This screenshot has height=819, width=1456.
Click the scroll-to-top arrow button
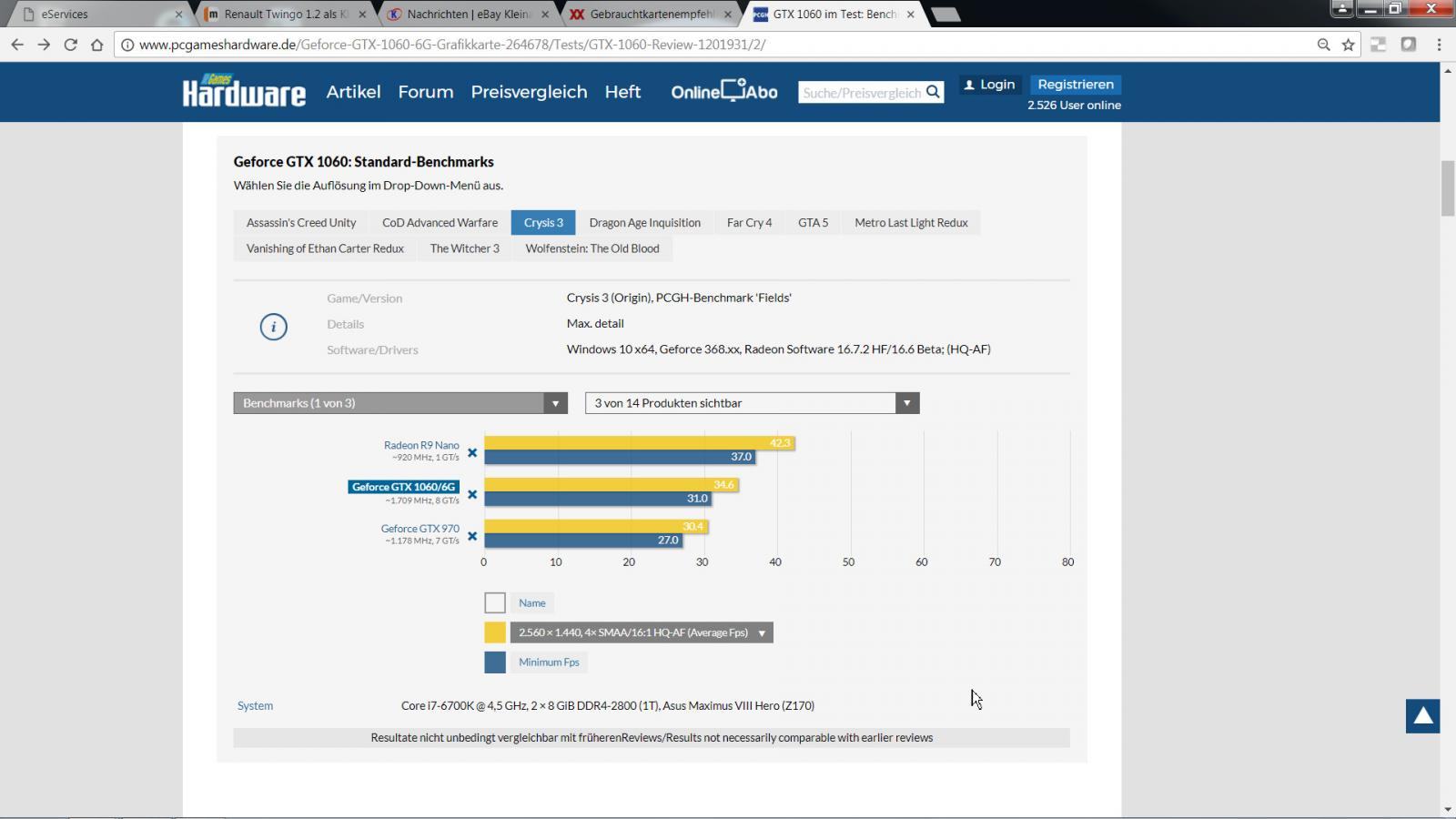[1422, 716]
